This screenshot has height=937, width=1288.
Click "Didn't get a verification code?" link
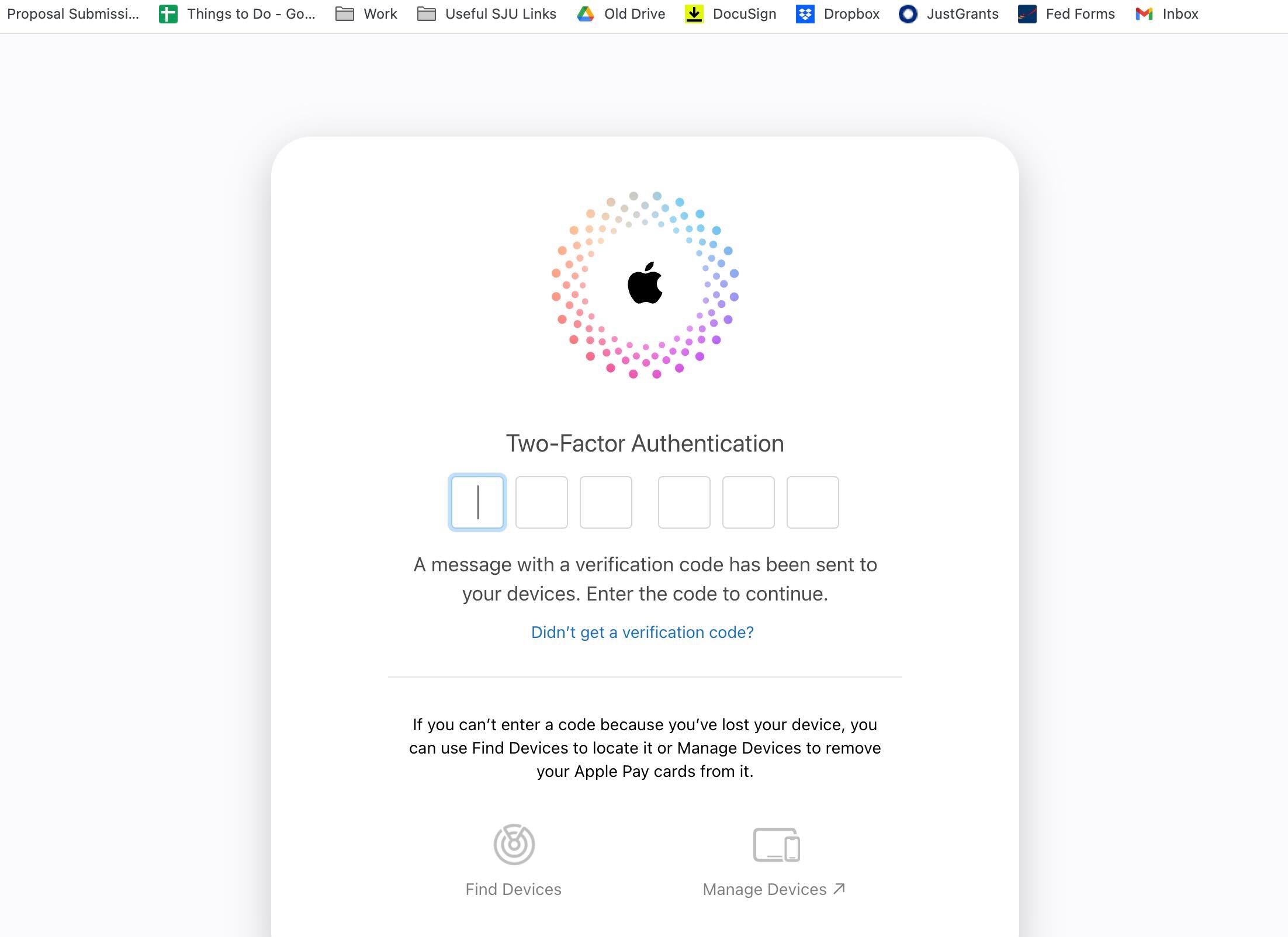click(x=642, y=632)
